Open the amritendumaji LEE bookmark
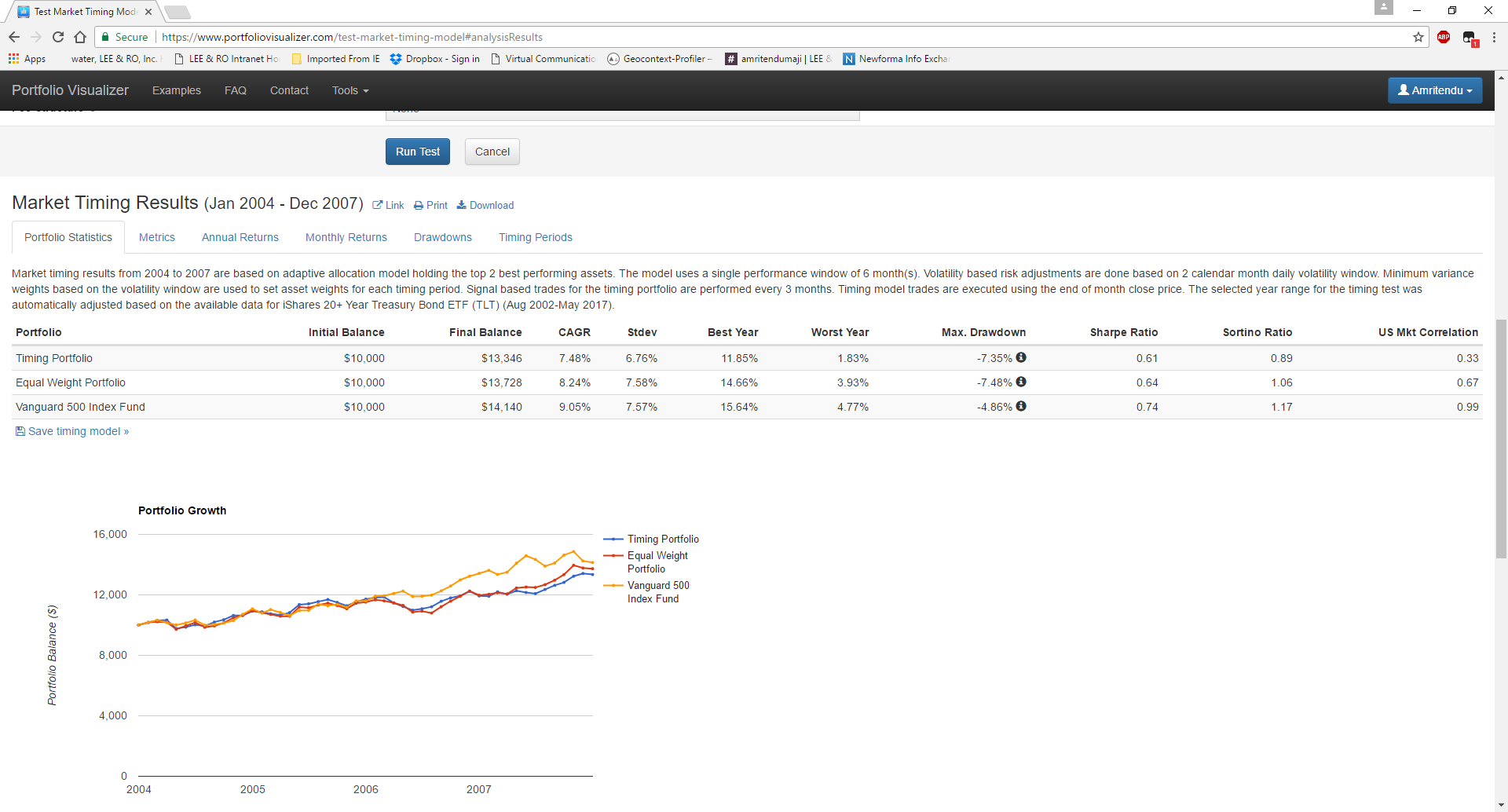Screen dimensions: 1508x812 [x=778, y=59]
